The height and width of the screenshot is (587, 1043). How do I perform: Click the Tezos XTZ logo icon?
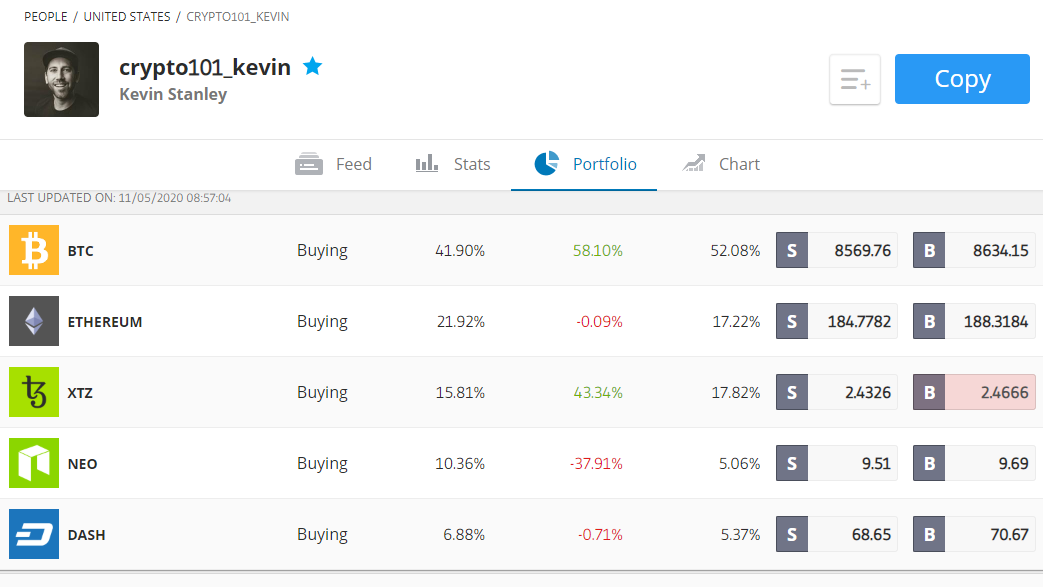[x=34, y=392]
